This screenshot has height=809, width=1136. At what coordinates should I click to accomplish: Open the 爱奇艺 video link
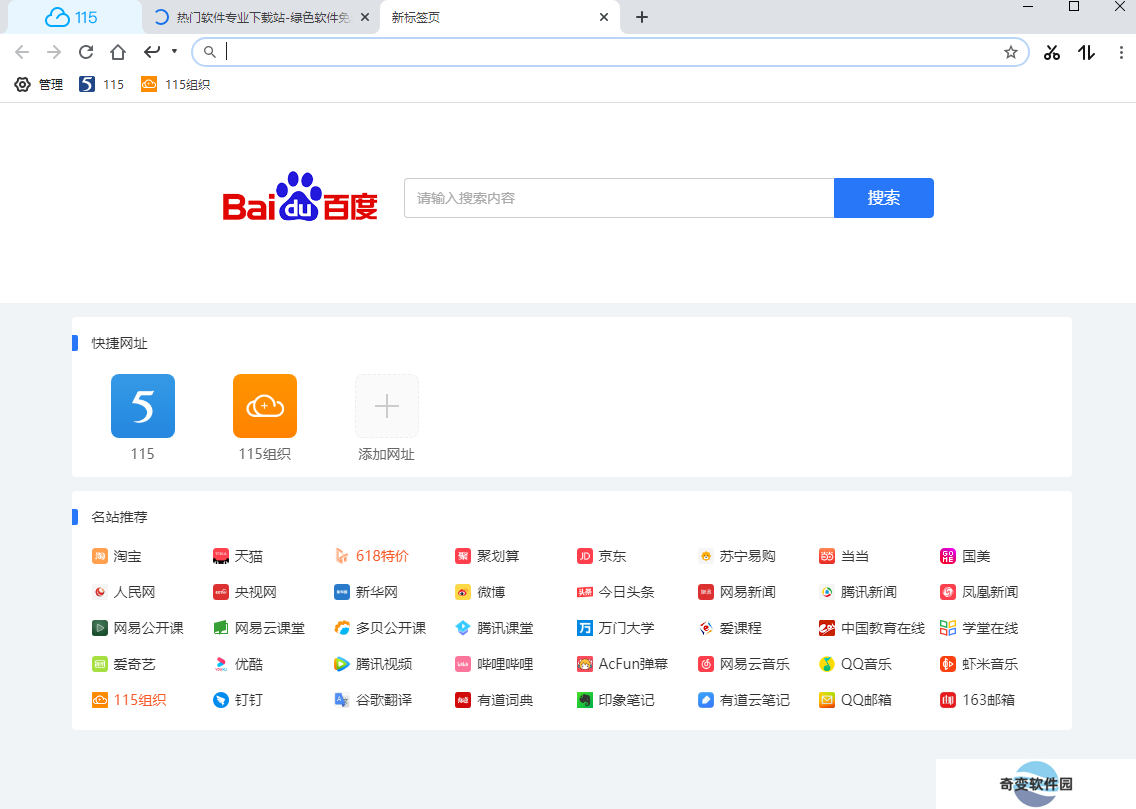click(x=124, y=664)
